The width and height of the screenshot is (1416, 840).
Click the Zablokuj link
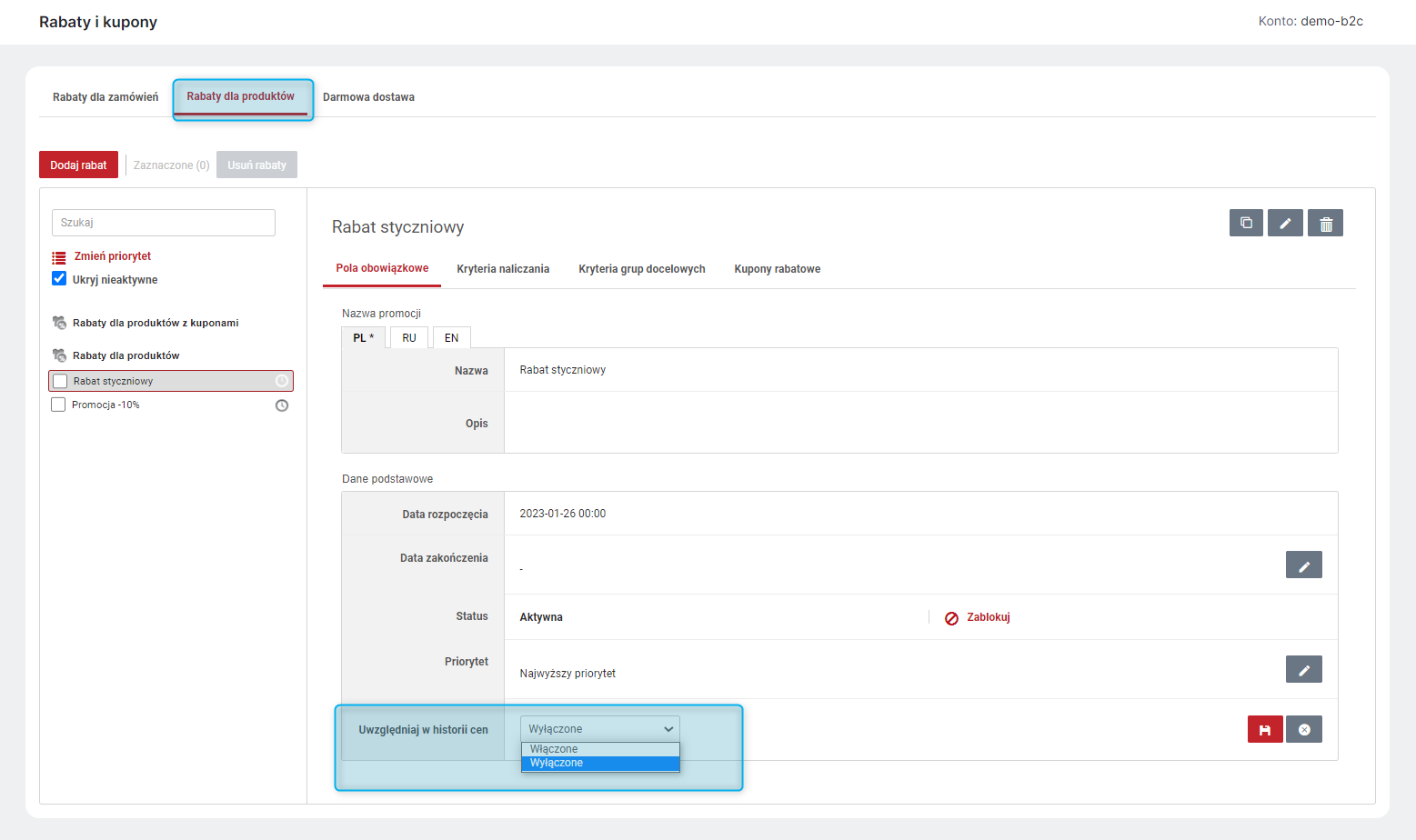tap(989, 617)
